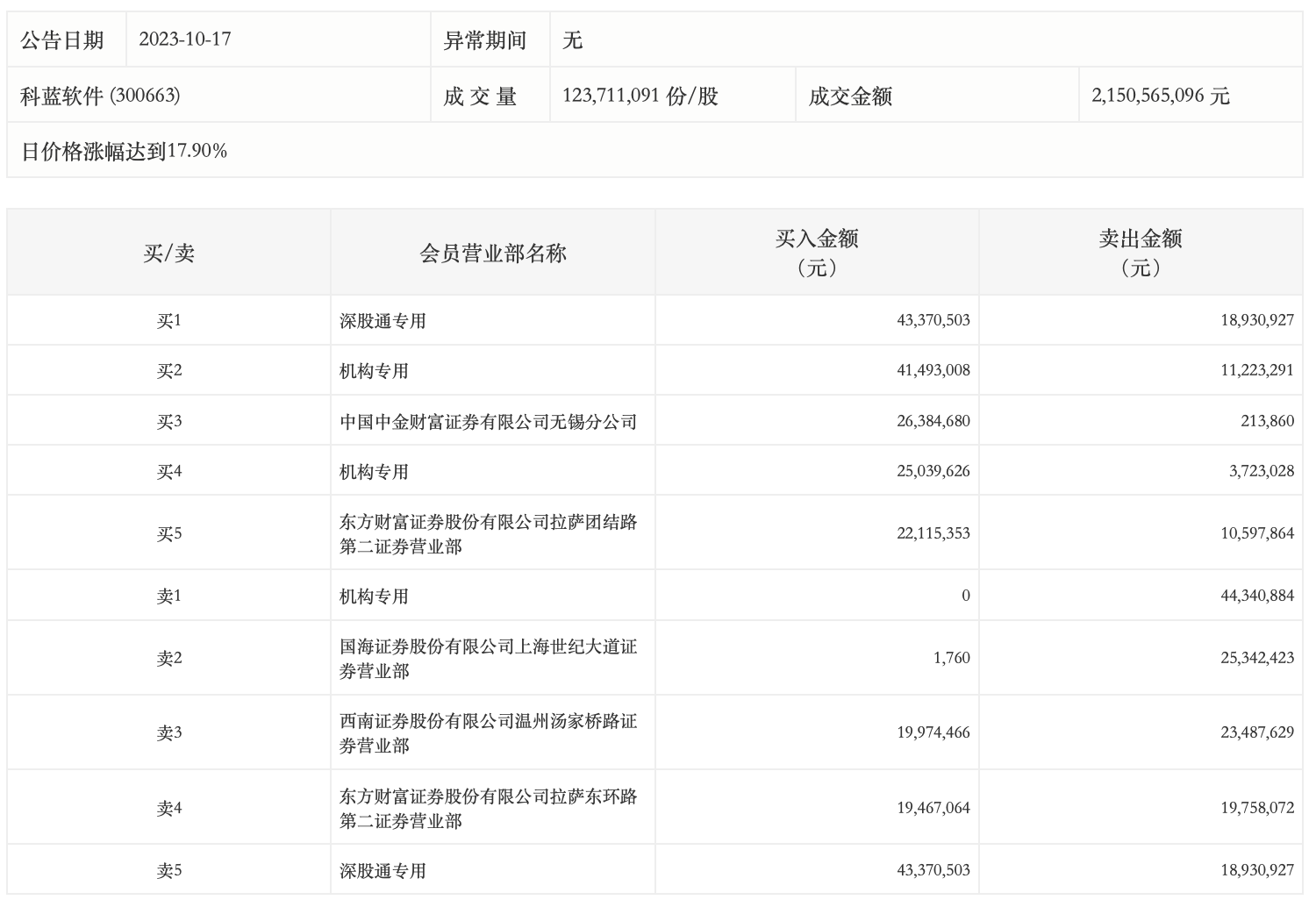Select 中国中金财富证券有限公司无锡分公司 in the table
The width and height of the screenshot is (1316, 907).
(488, 421)
